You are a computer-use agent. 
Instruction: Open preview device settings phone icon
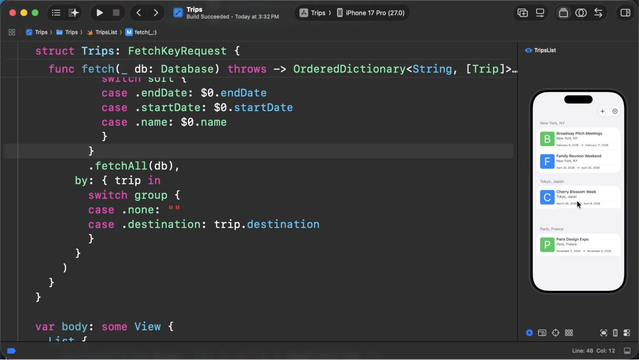coord(615,333)
